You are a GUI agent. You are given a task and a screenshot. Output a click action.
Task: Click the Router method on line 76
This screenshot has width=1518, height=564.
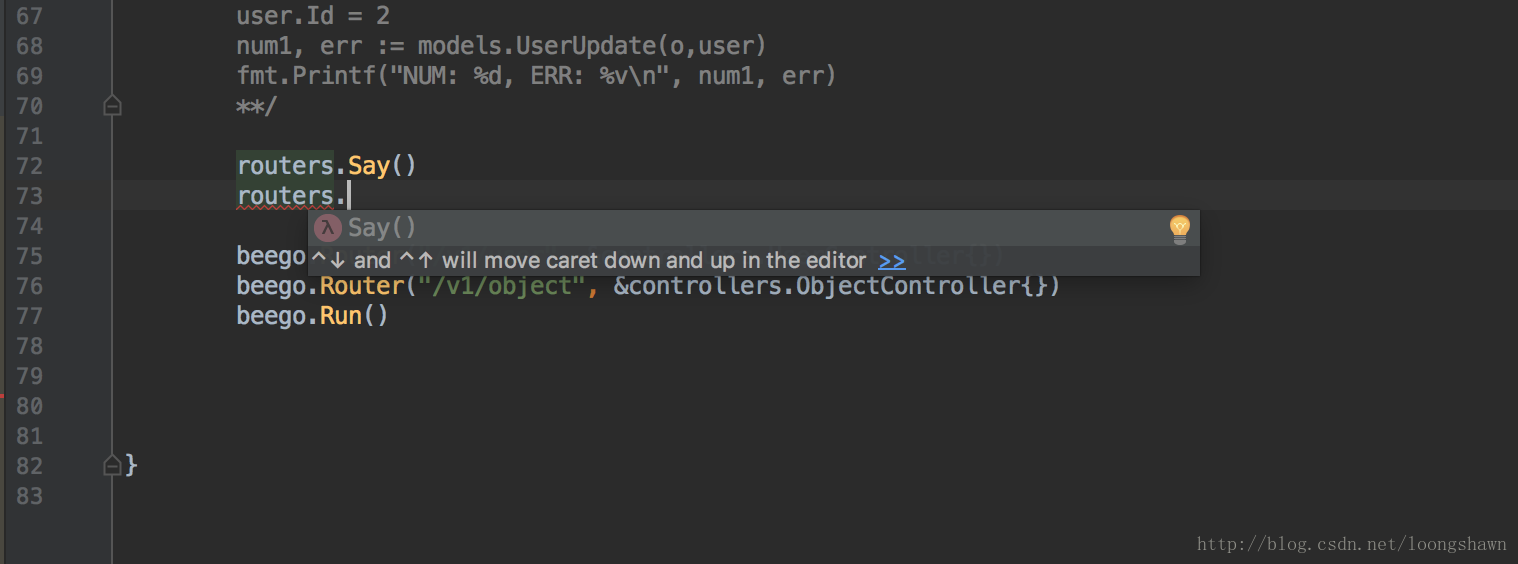(x=361, y=286)
